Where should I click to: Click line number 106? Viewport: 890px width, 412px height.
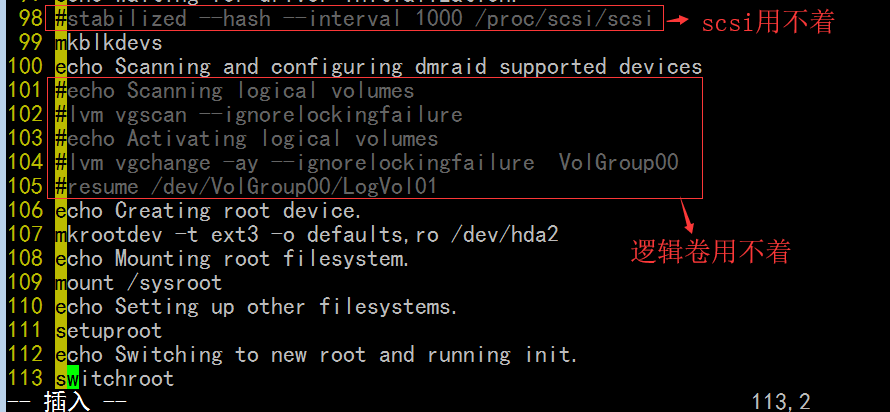coord(25,211)
